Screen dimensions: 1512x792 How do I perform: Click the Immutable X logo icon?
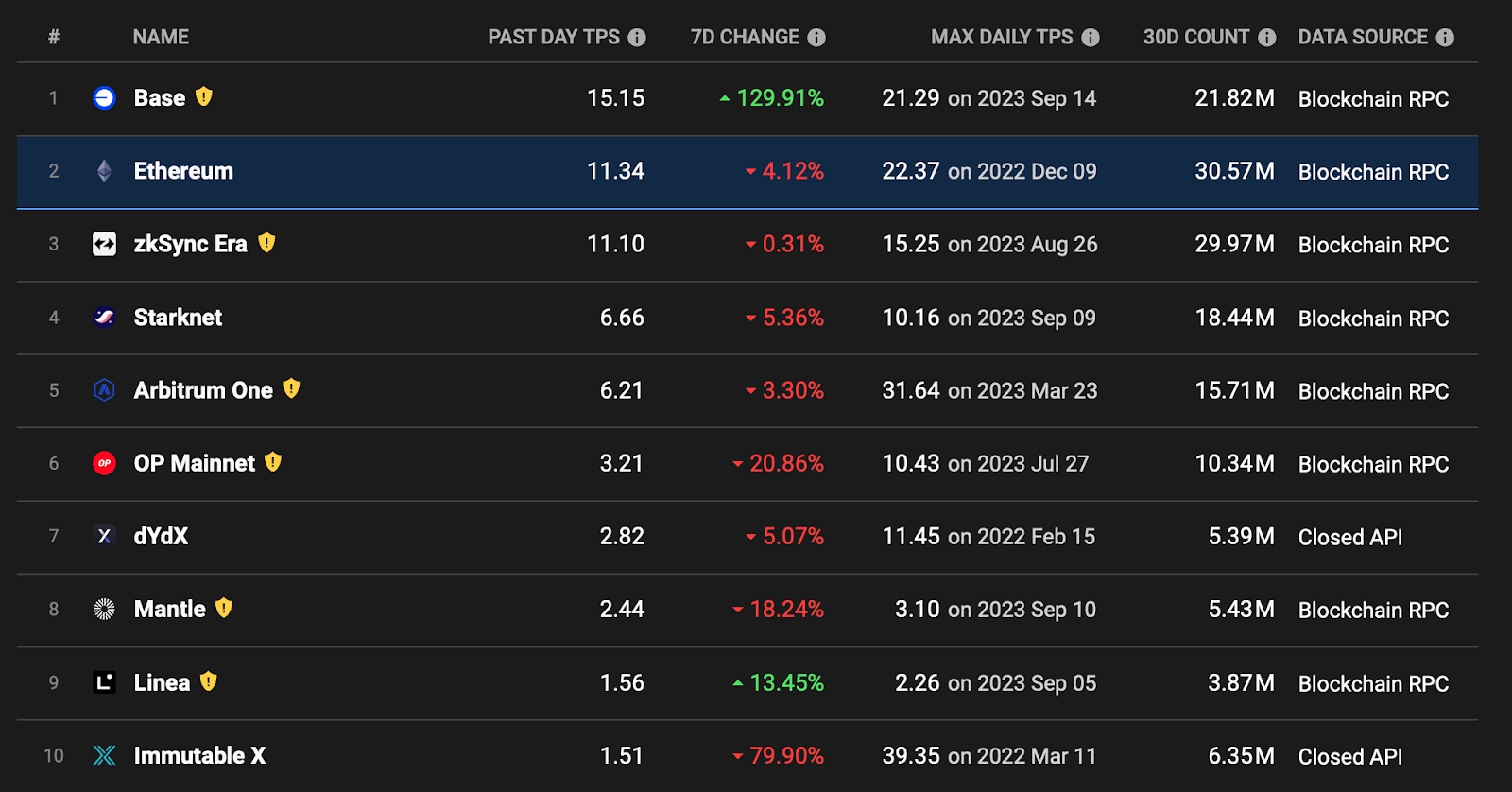click(x=104, y=755)
